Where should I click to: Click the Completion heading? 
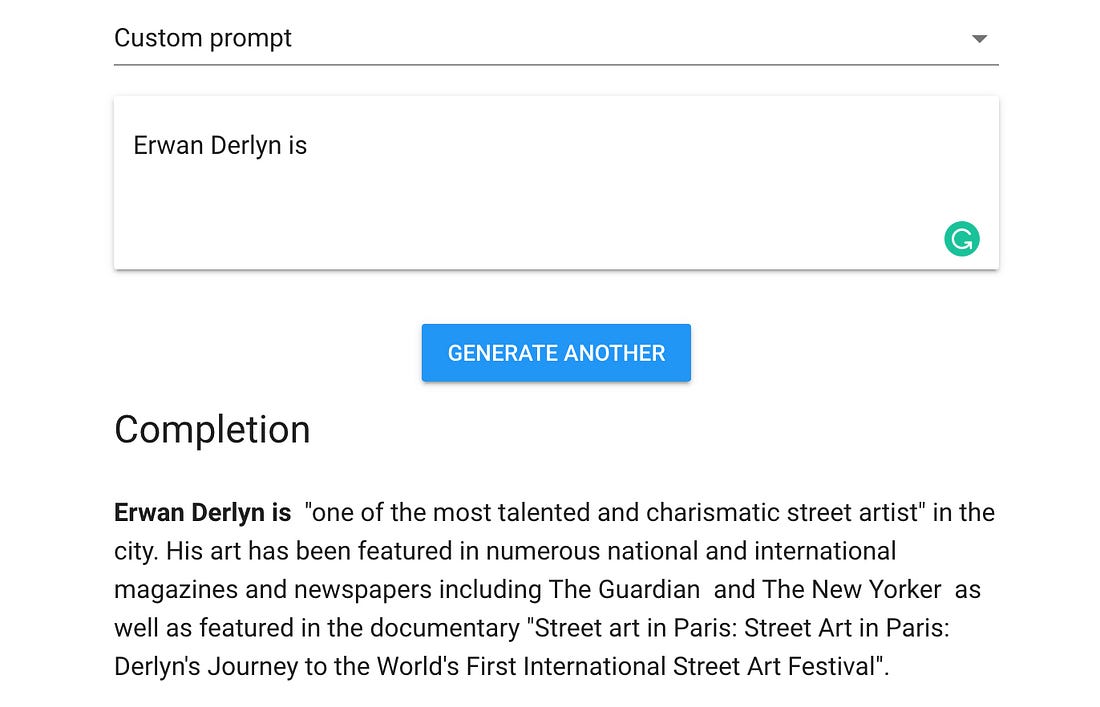[212, 430]
